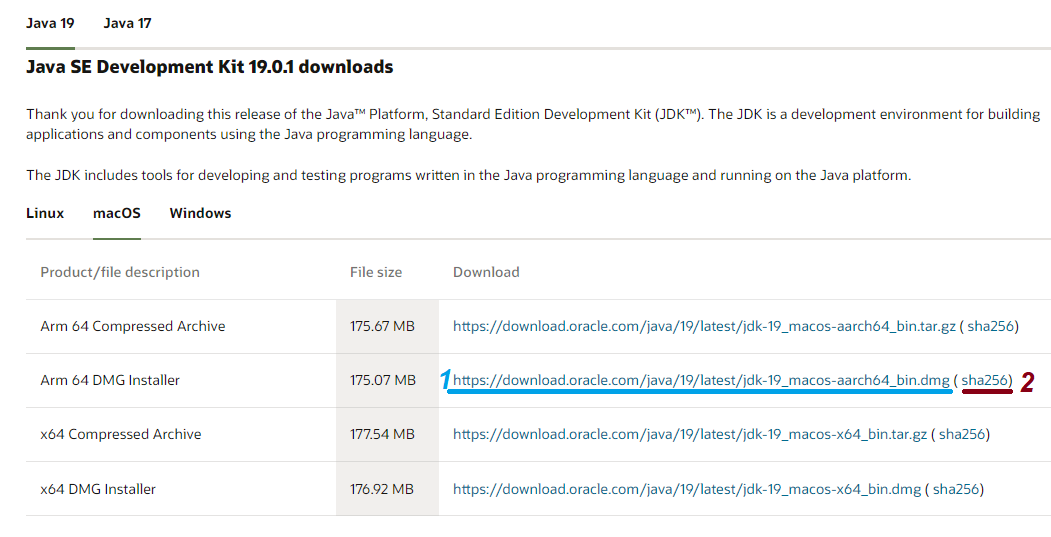Click the 'x64 Compressed Archive' row label
Viewport: 1051px width, 537px height.
(x=121, y=434)
